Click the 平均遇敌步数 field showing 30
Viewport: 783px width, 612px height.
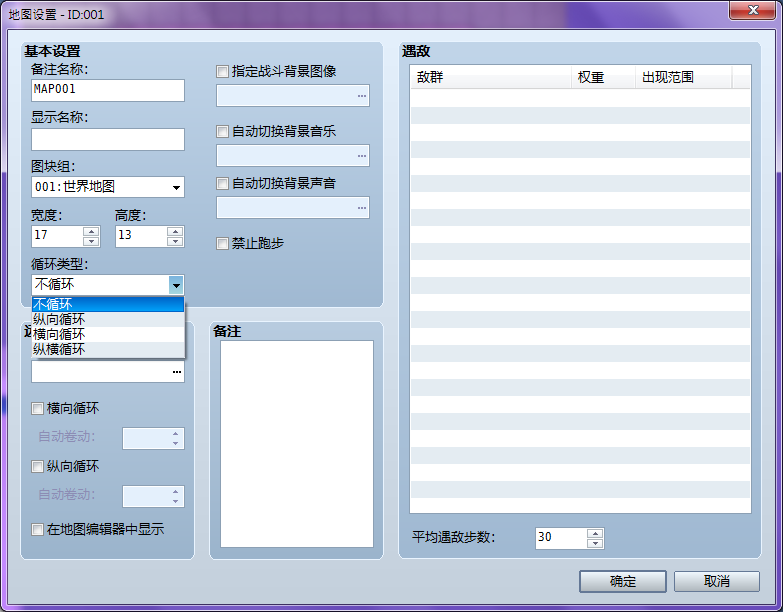tap(561, 538)
